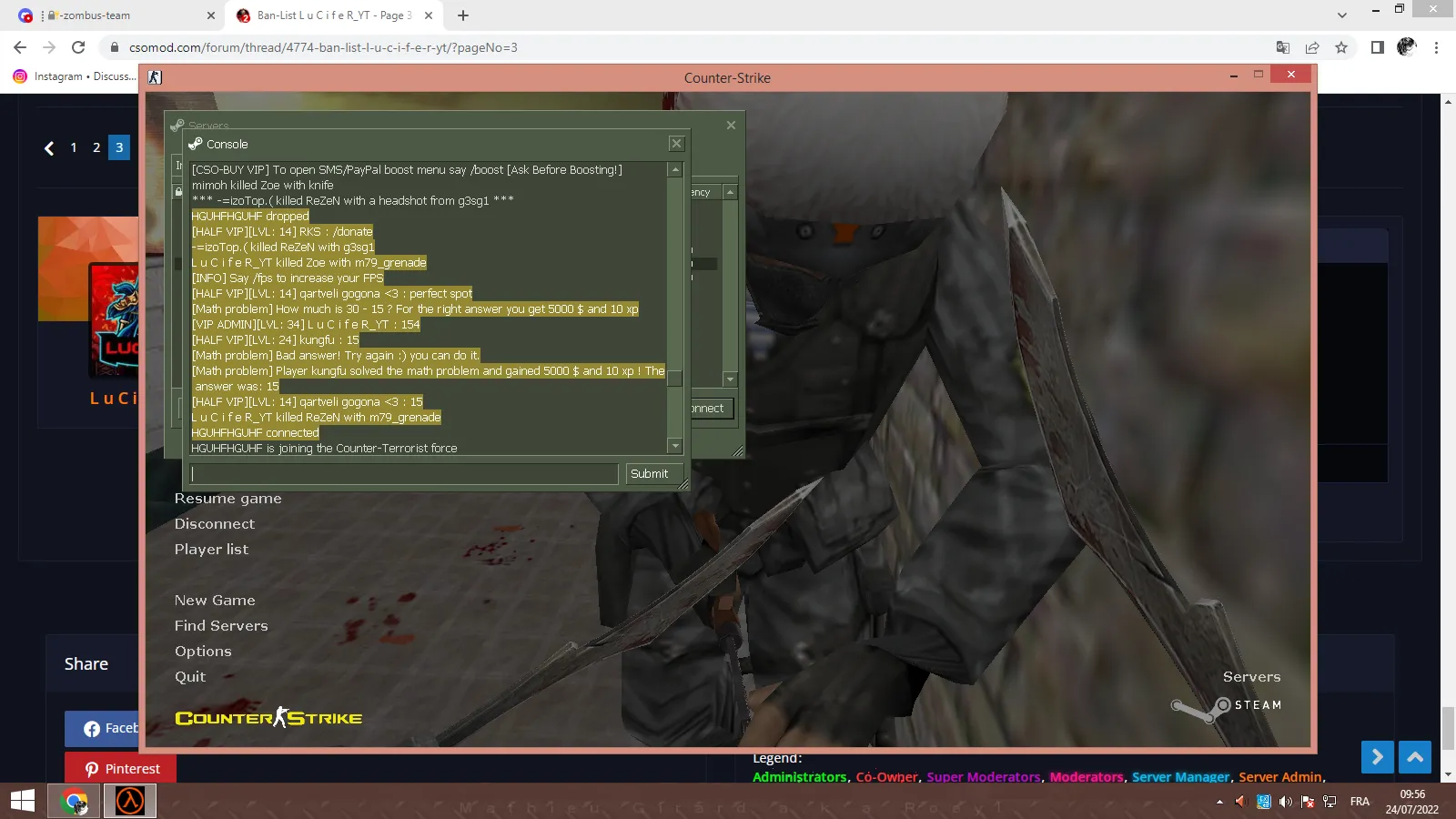Reload the page with the browser reload icon

click(78, 47)
